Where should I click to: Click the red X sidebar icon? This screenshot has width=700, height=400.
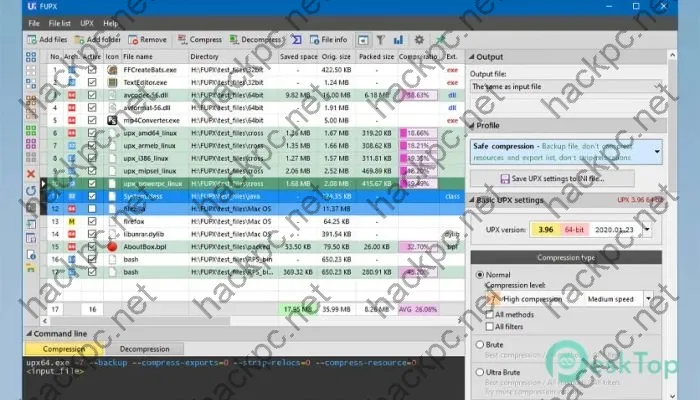click(31, 174)
